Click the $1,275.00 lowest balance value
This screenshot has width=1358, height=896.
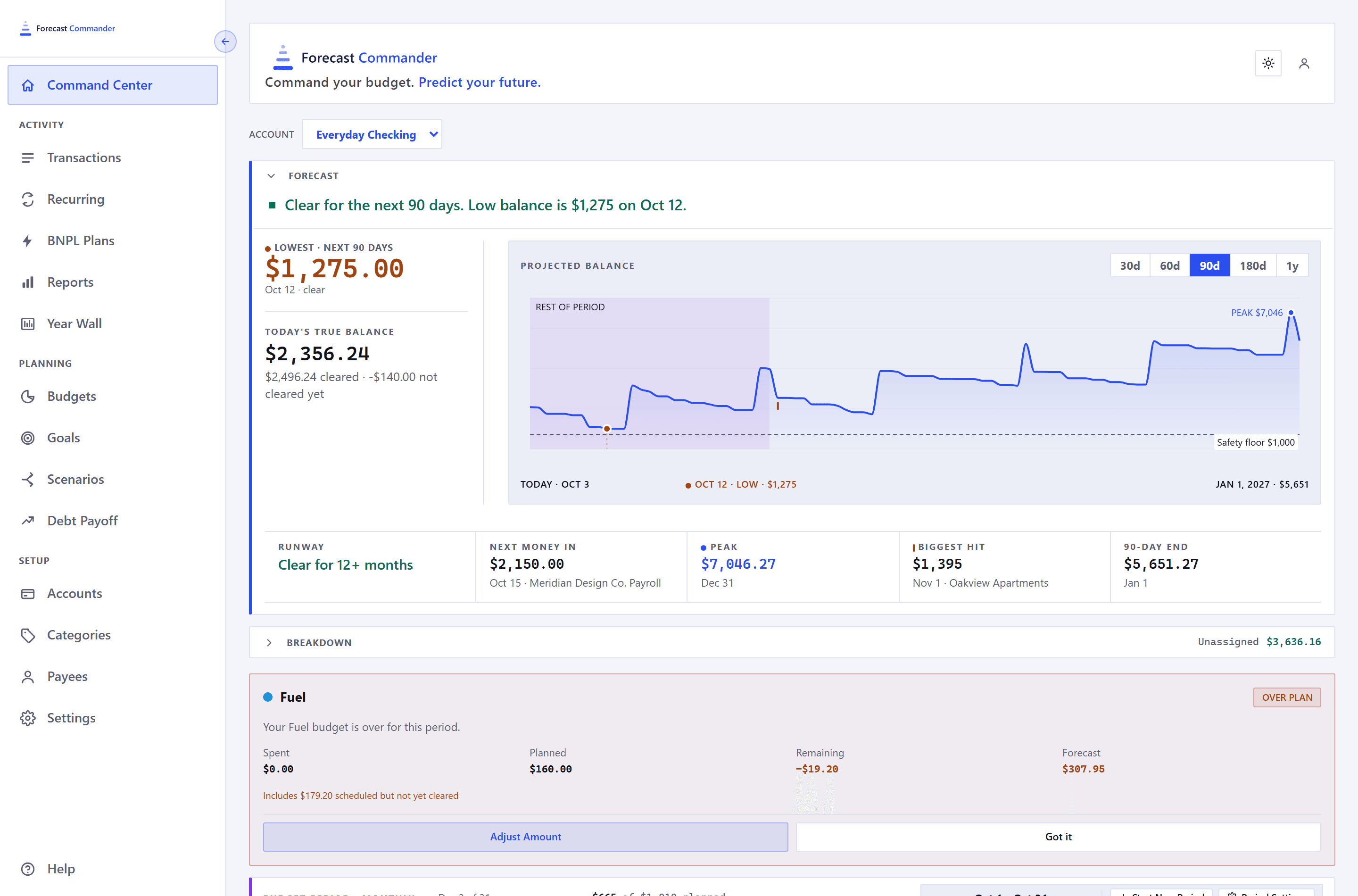pos(335,269)
